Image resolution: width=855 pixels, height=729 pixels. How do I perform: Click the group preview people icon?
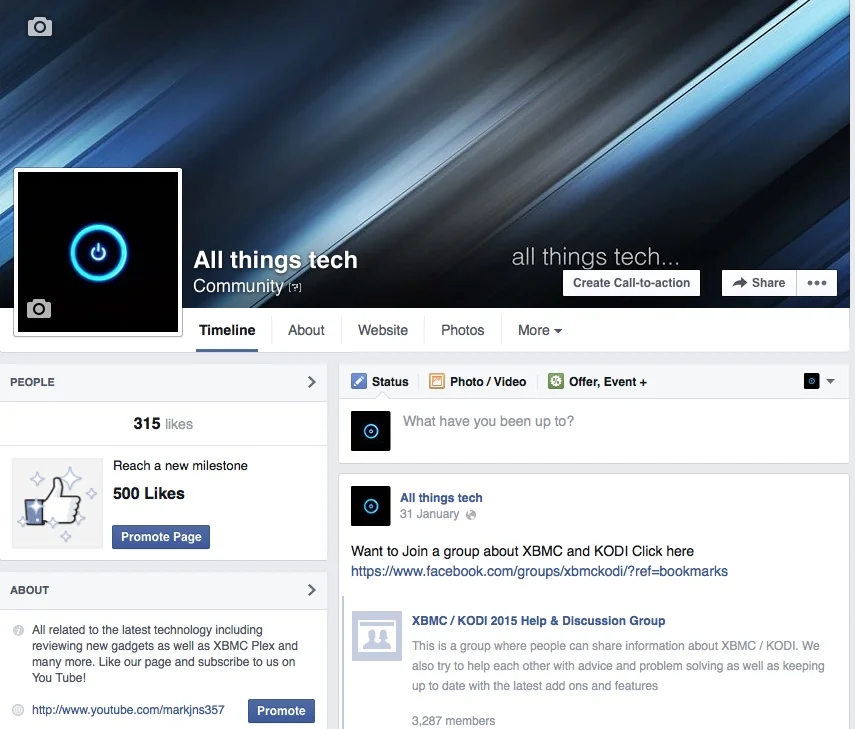click(x=377, y=636)
